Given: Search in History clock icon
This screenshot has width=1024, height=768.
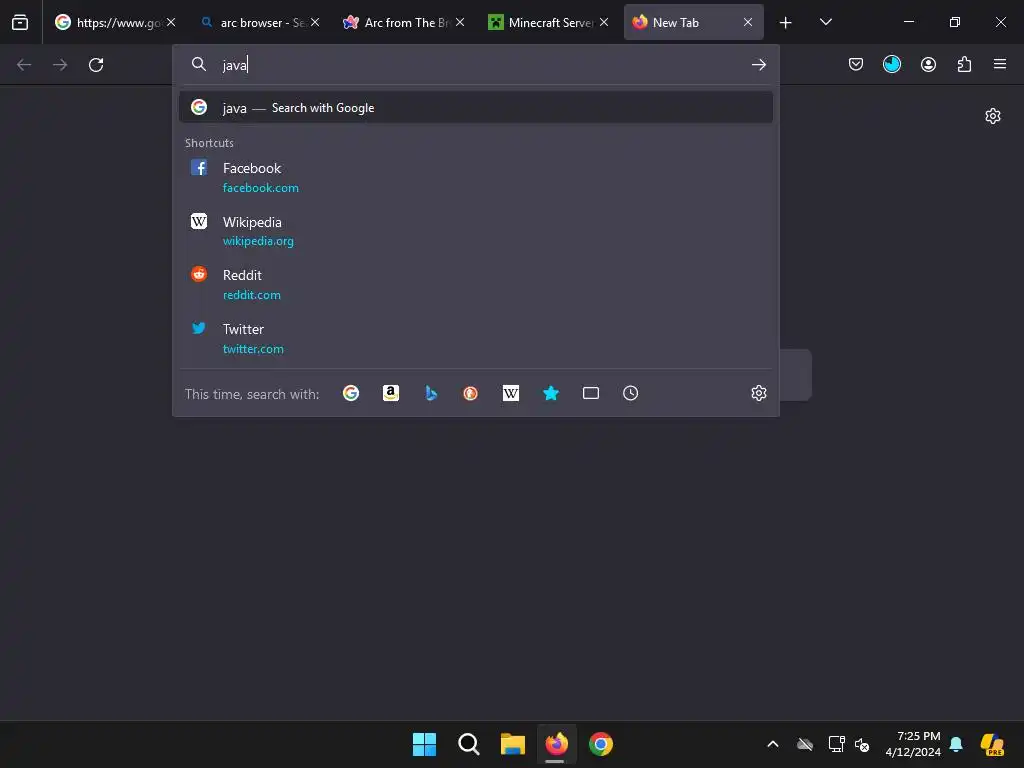Looking at the screenshot, I should pos(630,393).
